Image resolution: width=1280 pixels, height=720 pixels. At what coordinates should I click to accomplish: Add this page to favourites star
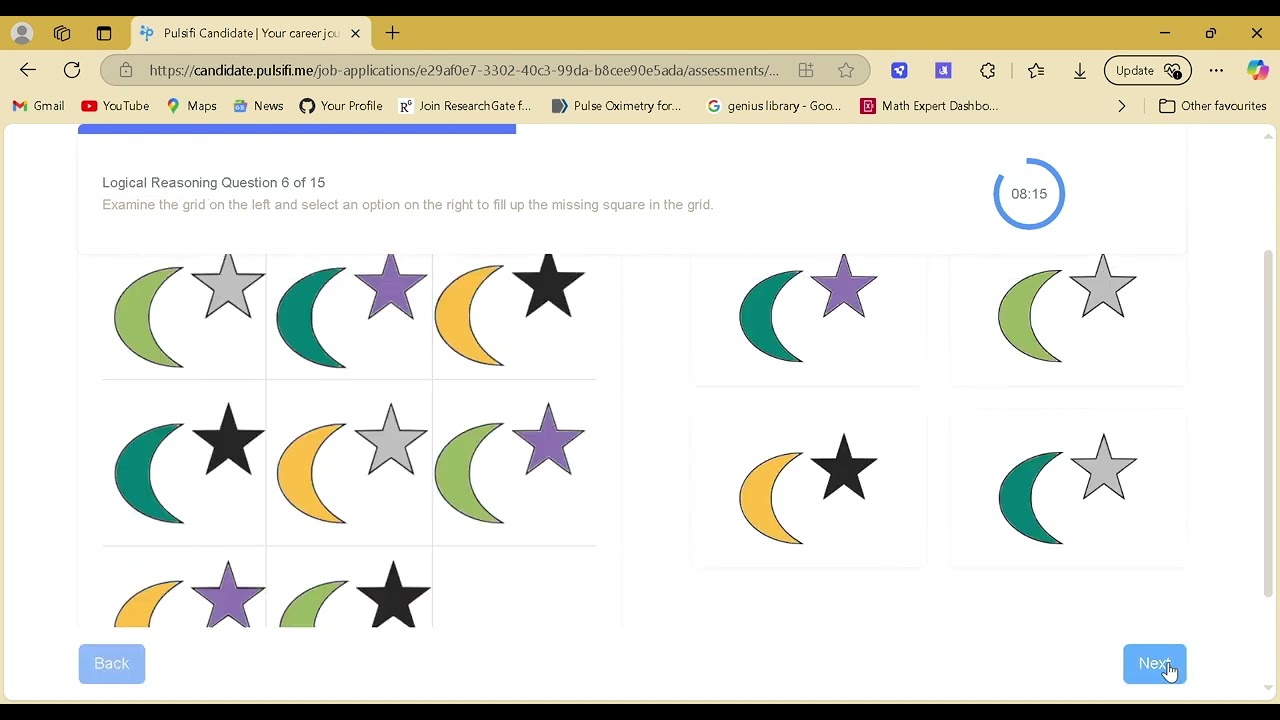(846, 70)
